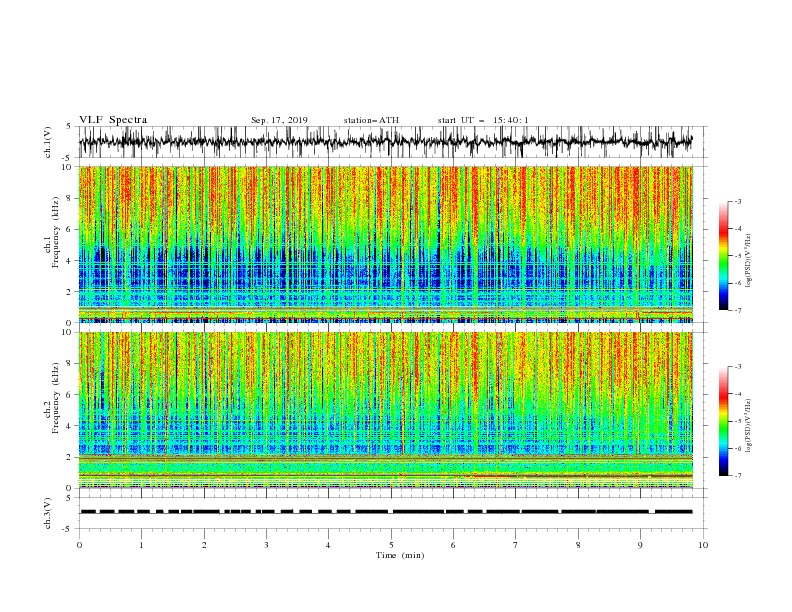Click the '10' tick label on time axis
This screenshot has width=792, height=612.
coord(703,545)
